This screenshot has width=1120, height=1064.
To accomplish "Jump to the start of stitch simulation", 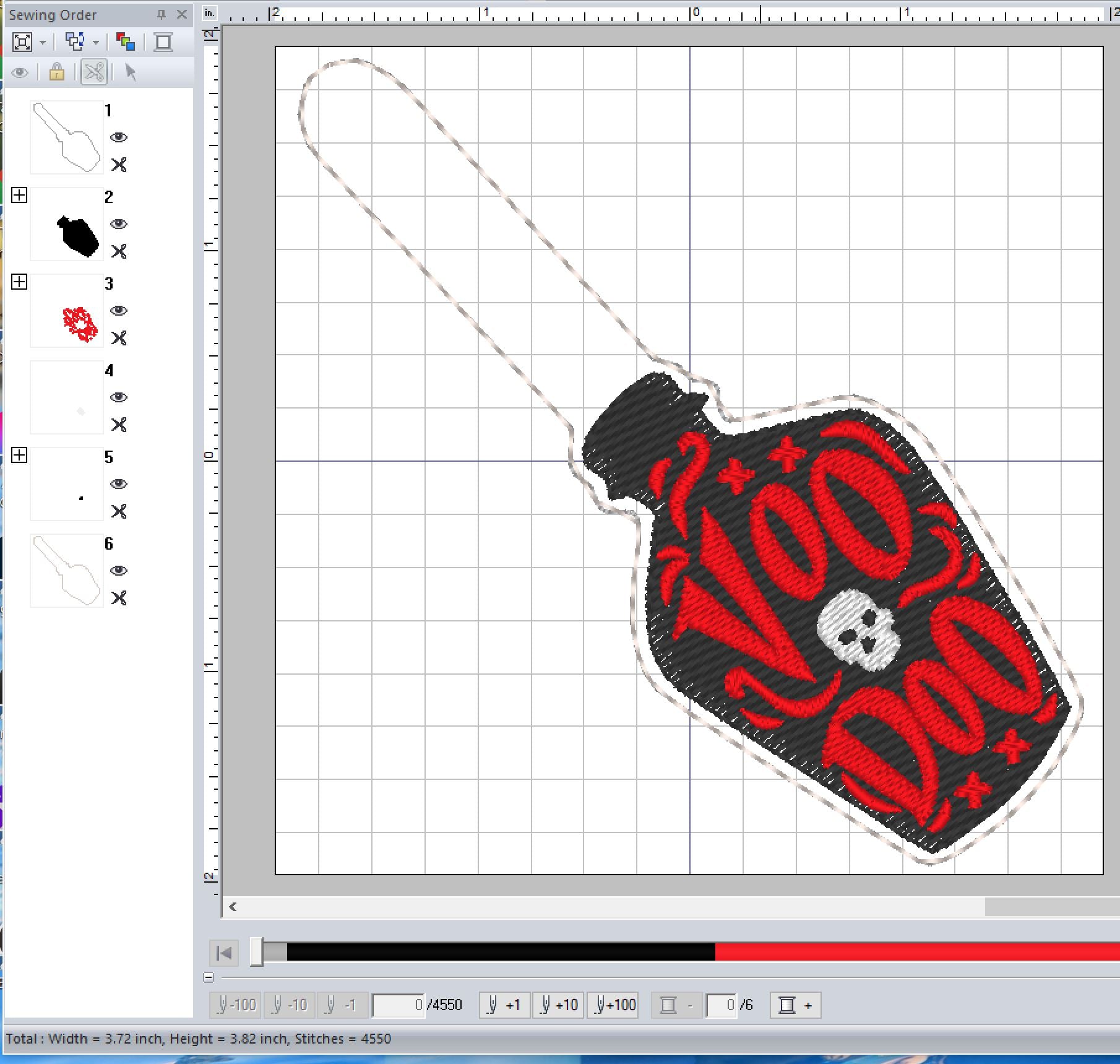I will (x=224, y=953).
